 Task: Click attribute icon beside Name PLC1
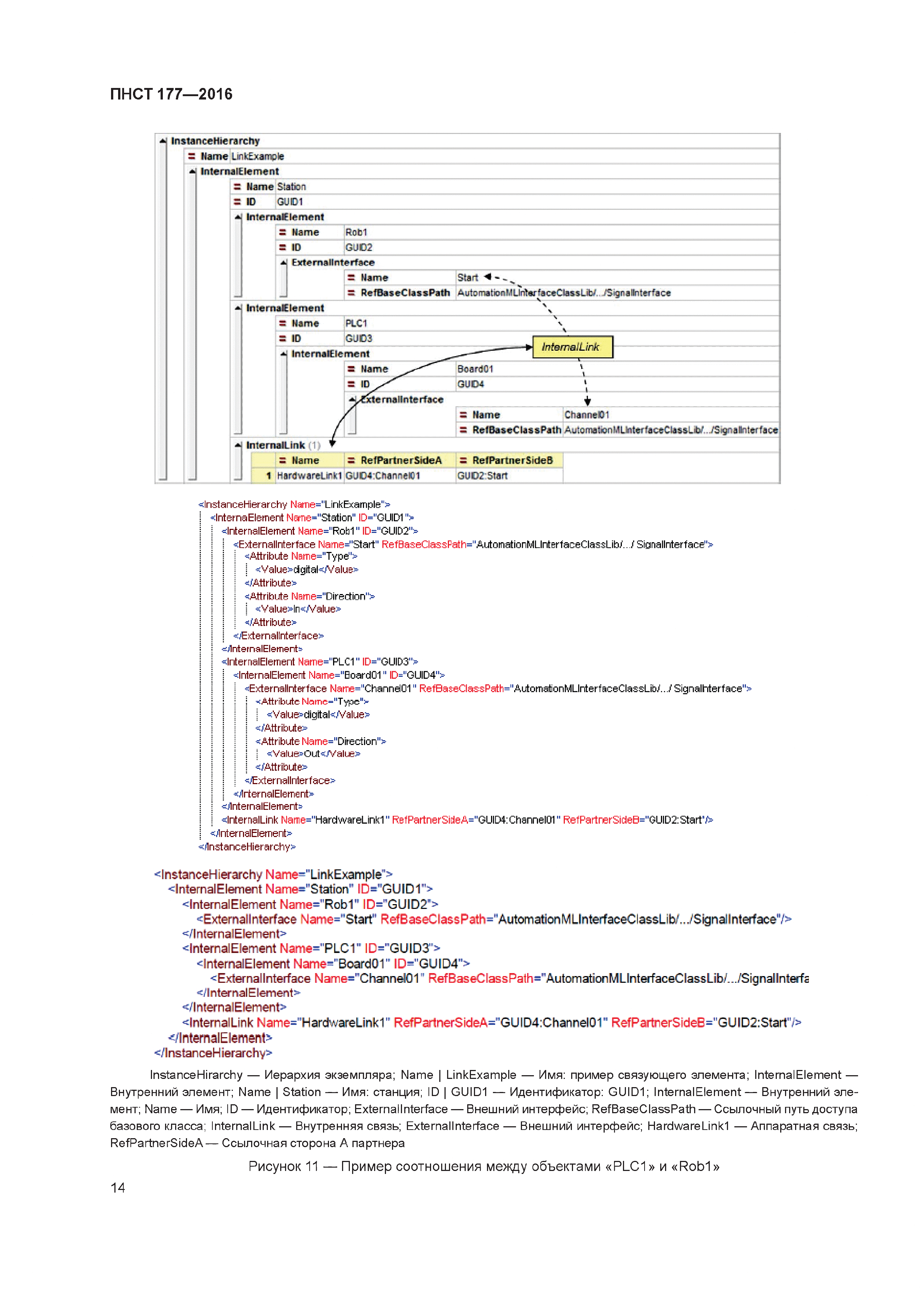(x=283, y=323)
